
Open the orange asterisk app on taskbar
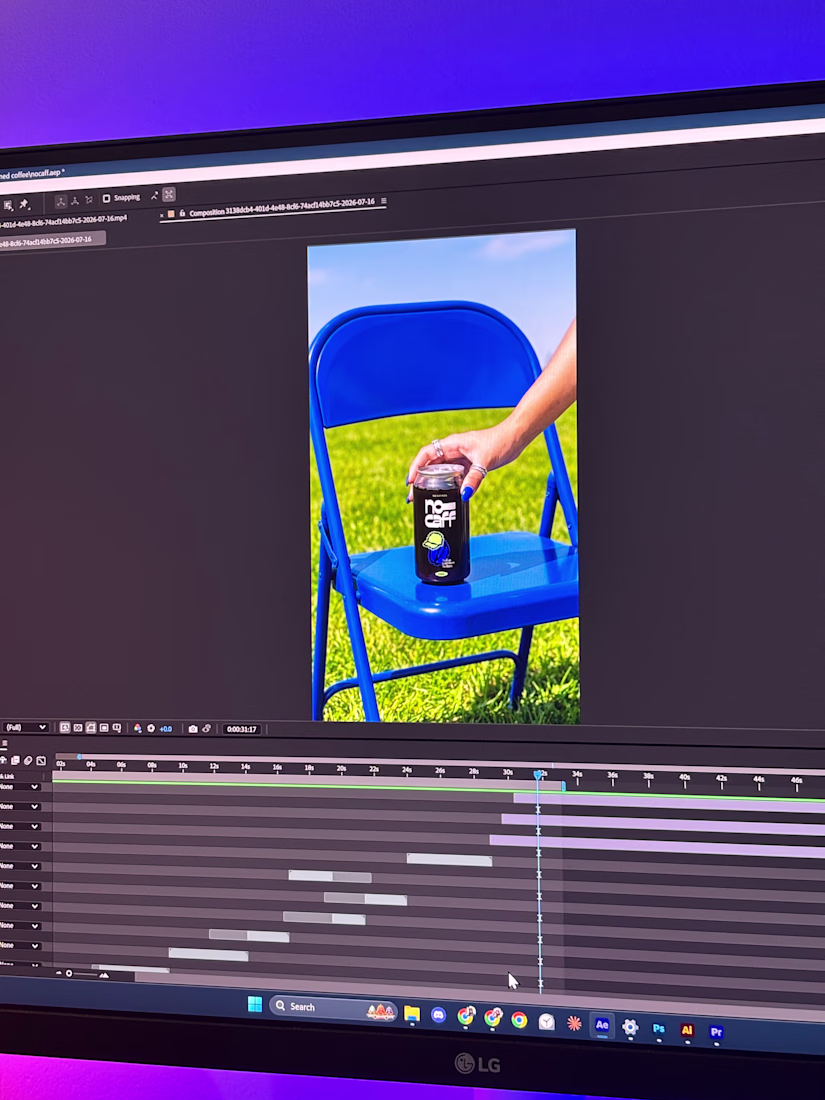(574, 1024)
